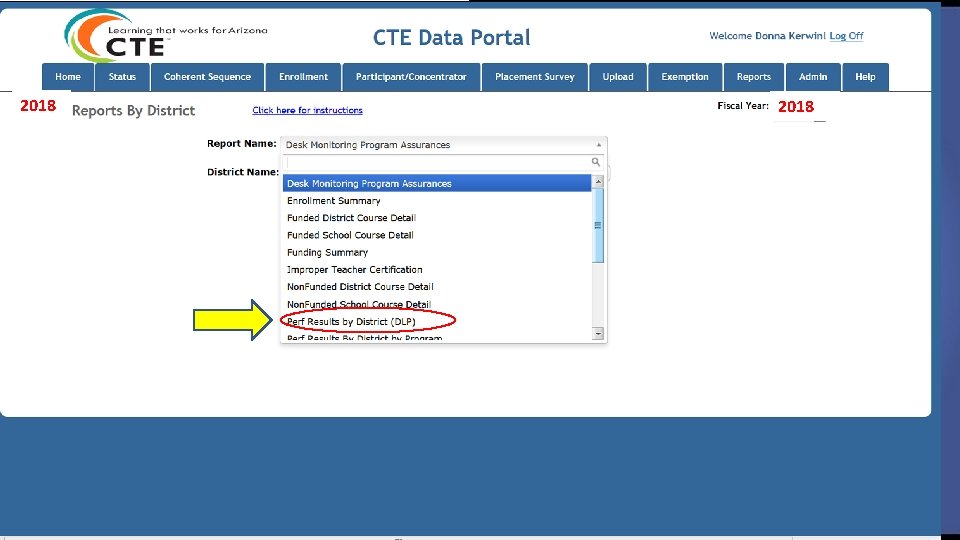Open the Status tab
Viewport: 960px width, 540px height.
click(122, 77)
